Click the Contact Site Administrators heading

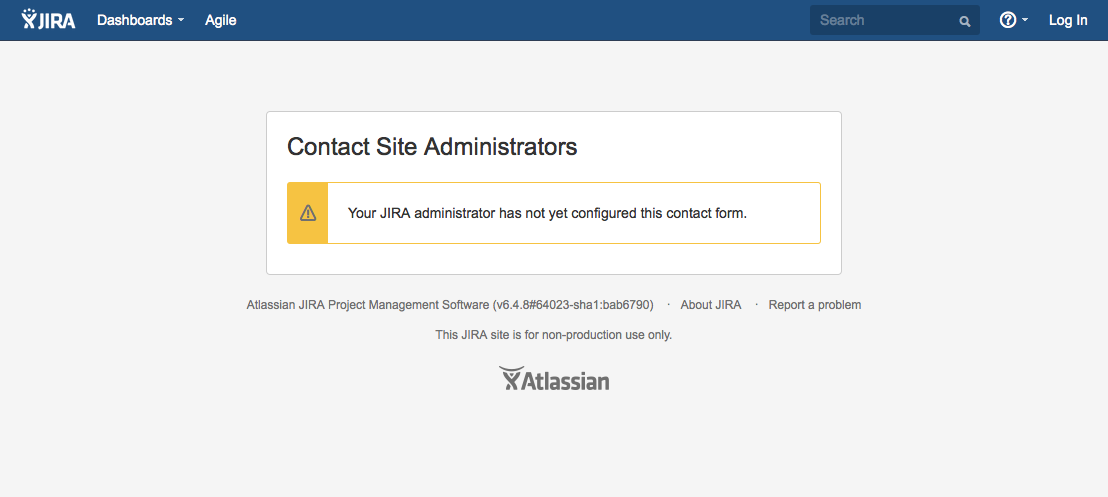click(x=432, y=146)
